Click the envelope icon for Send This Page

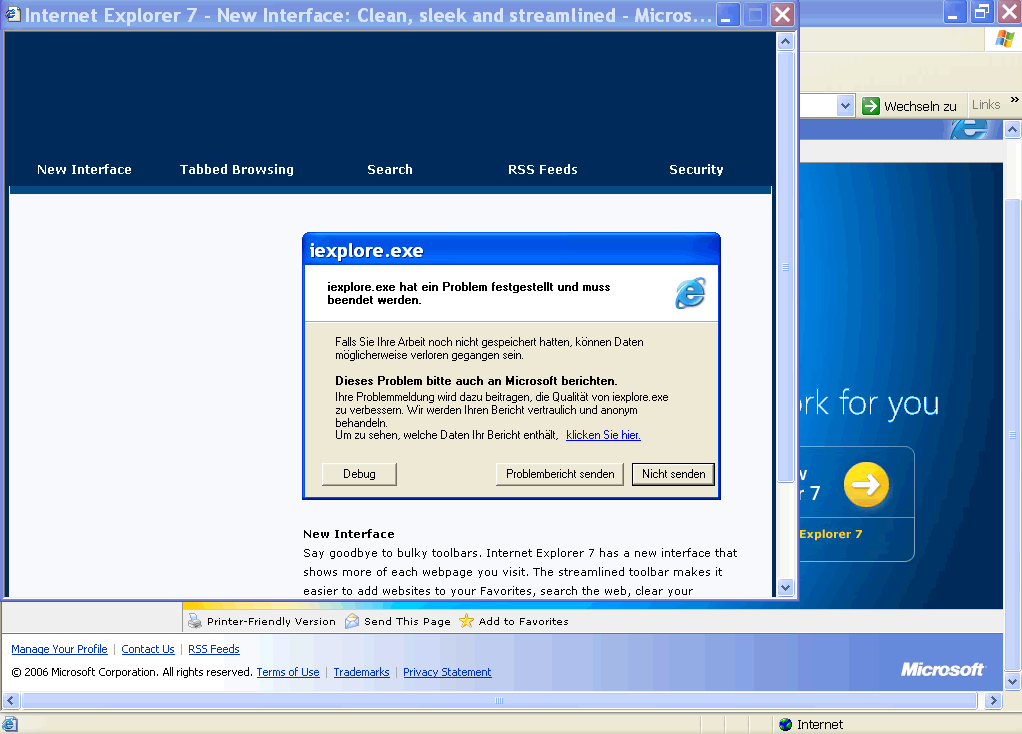pyautogui.click(x=352, y=621)
